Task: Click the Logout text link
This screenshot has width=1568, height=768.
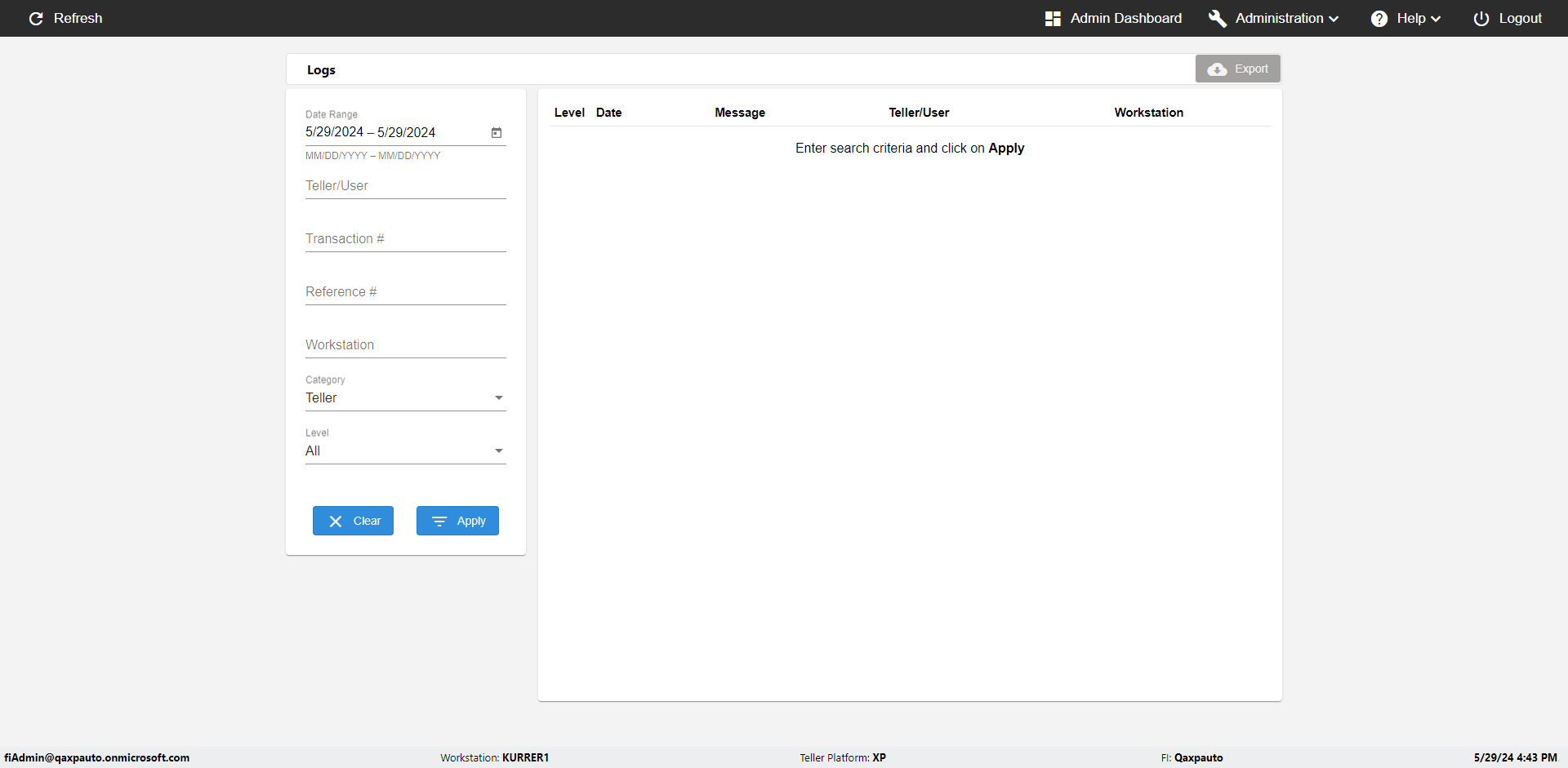Action: (1521, 18)
